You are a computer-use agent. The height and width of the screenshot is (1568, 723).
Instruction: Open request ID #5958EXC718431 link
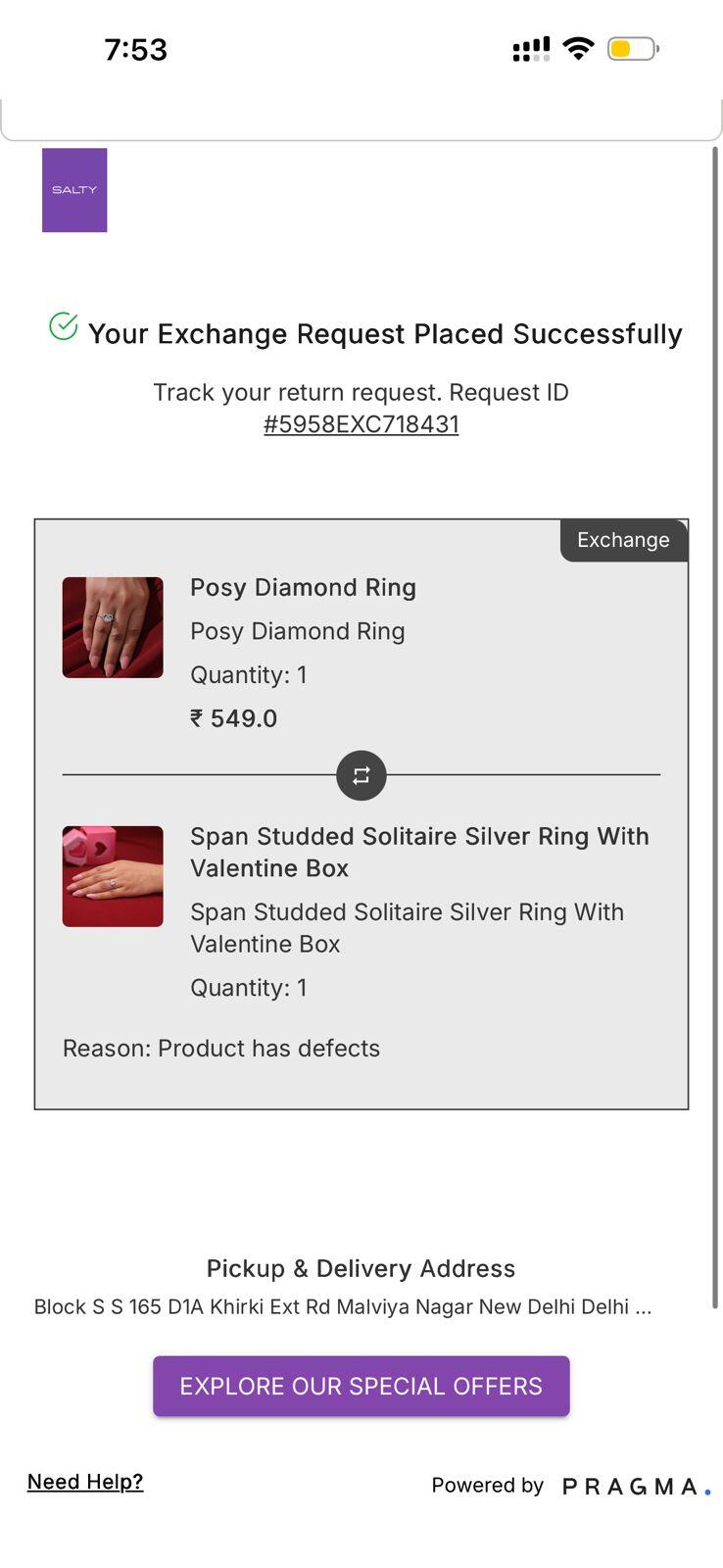click(x=361, y=424)
